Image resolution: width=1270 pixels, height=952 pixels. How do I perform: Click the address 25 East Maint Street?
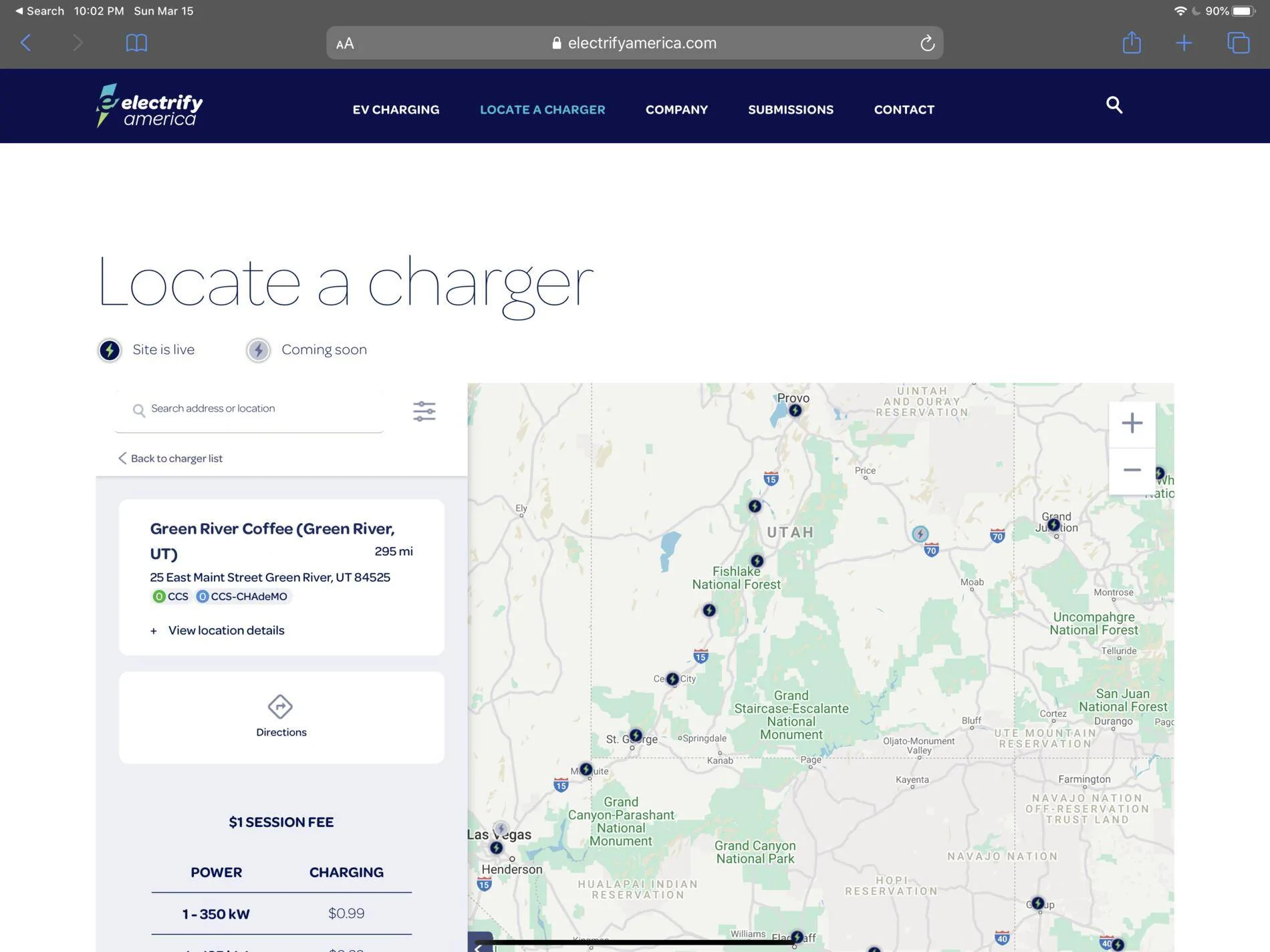point(269,577)
